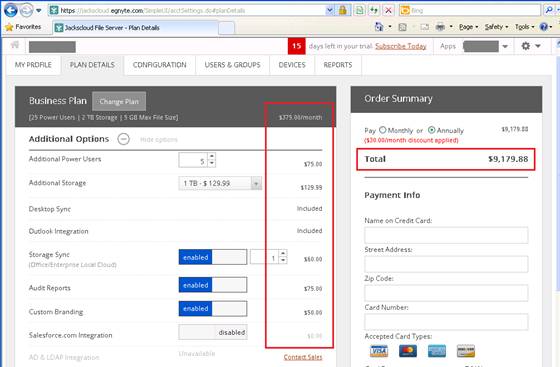The image size is (560, 367).
Task: Open the Page menu dropdown
Action: pyautogui.click(x=468, y=27)
